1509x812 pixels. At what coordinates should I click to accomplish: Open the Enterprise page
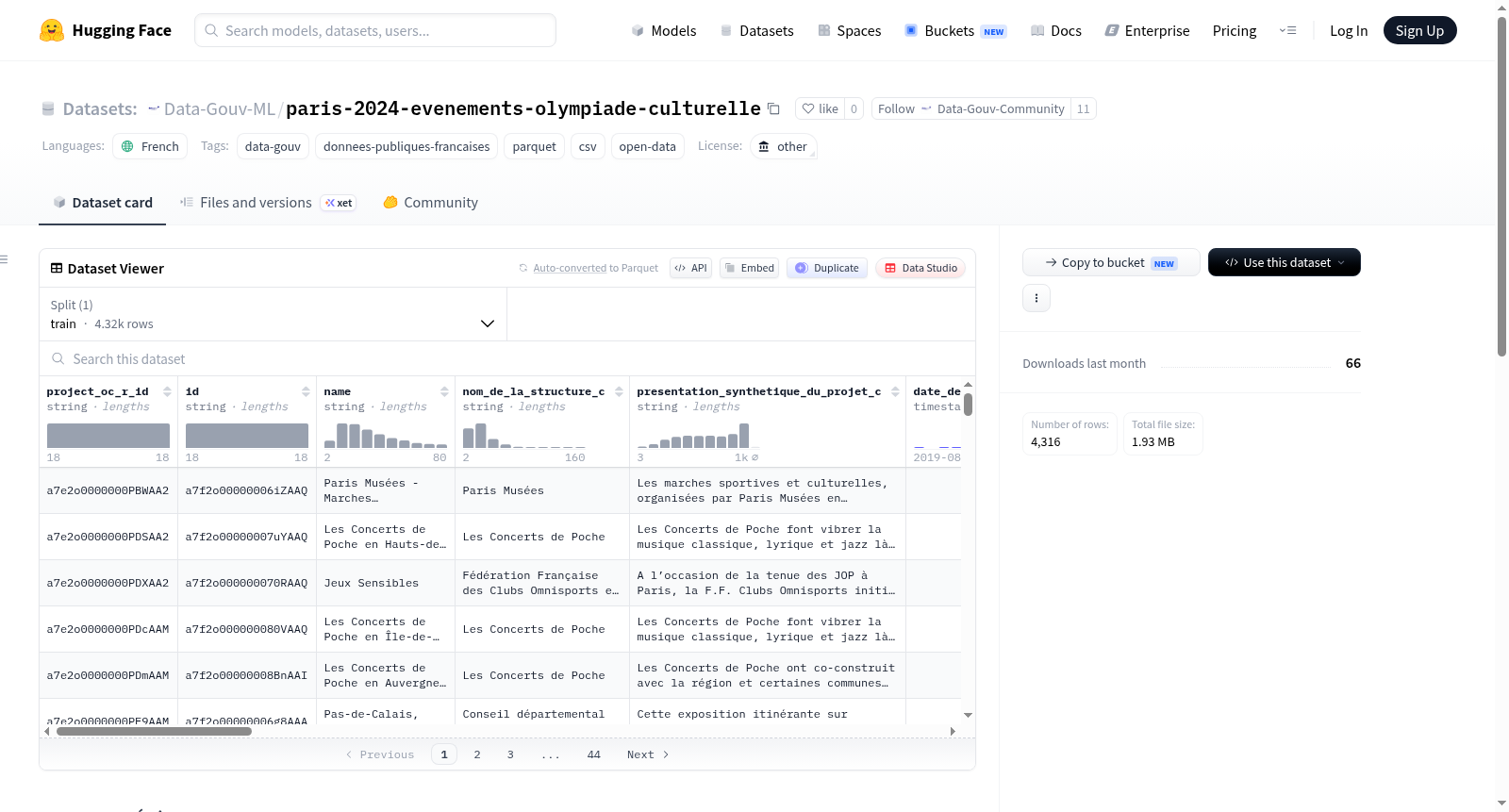coord(1147,30)
